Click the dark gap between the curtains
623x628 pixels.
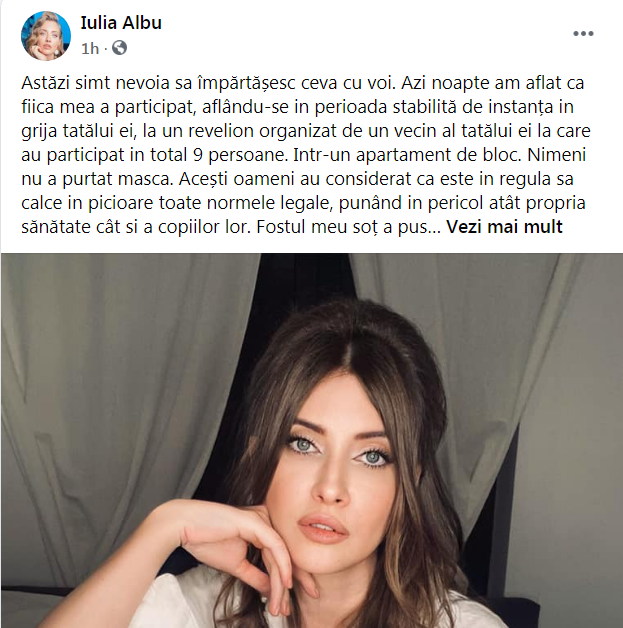(x=306, y=288)
